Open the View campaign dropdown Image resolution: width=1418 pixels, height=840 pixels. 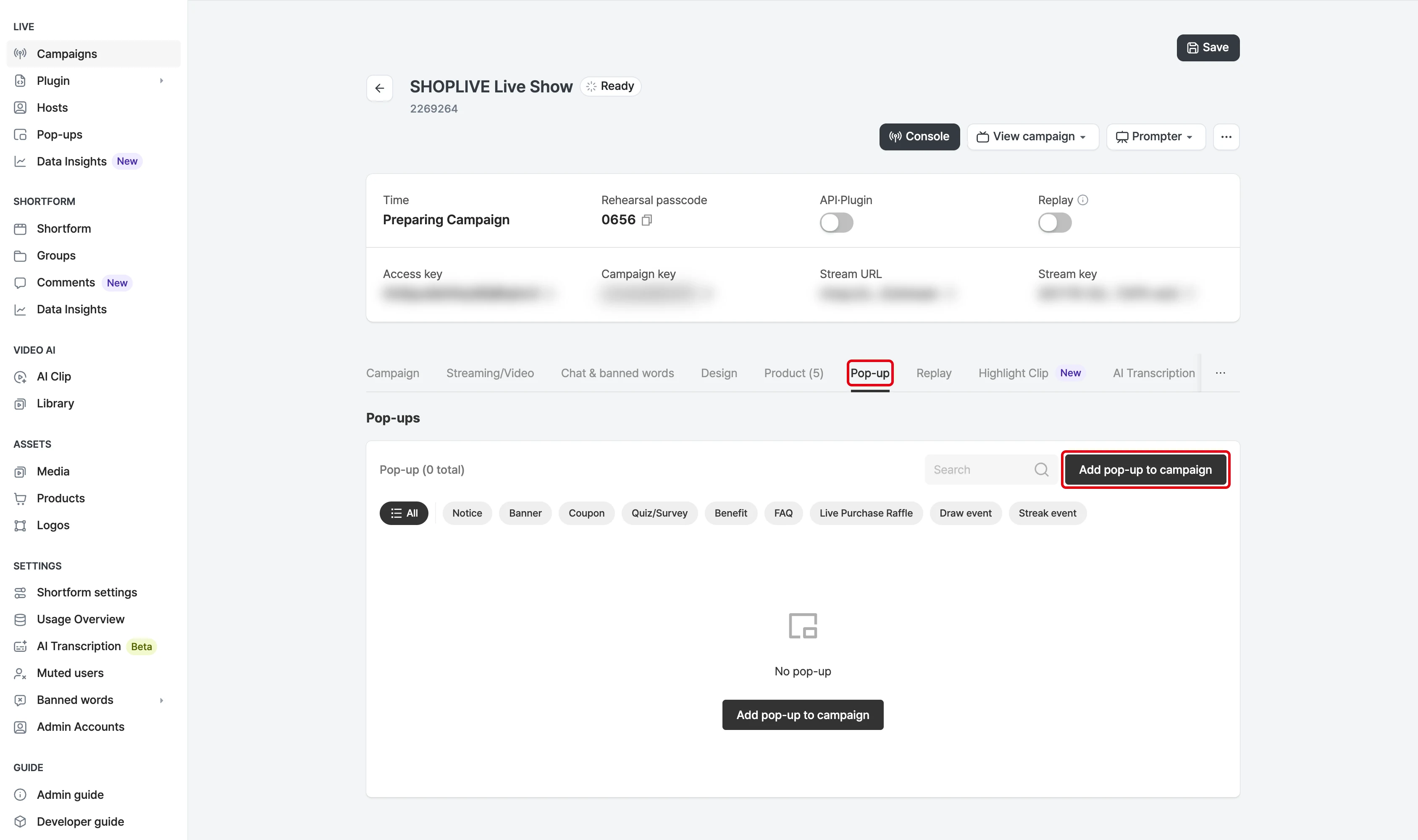point(1032,137)
